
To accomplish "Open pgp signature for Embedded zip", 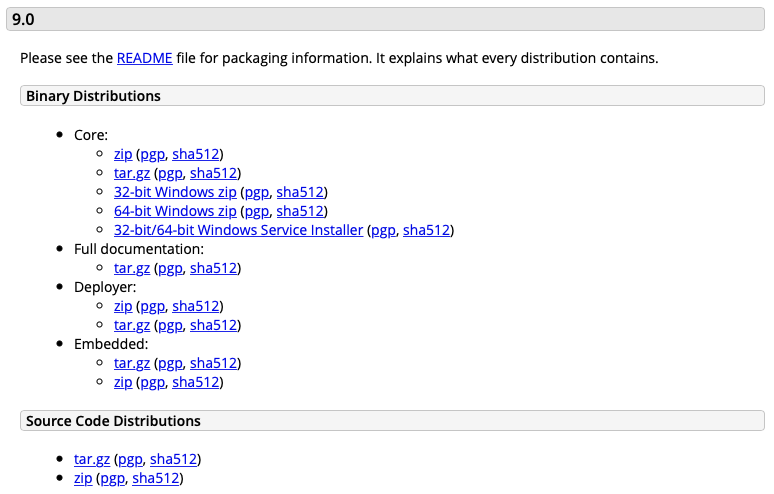I will [153, 382].
